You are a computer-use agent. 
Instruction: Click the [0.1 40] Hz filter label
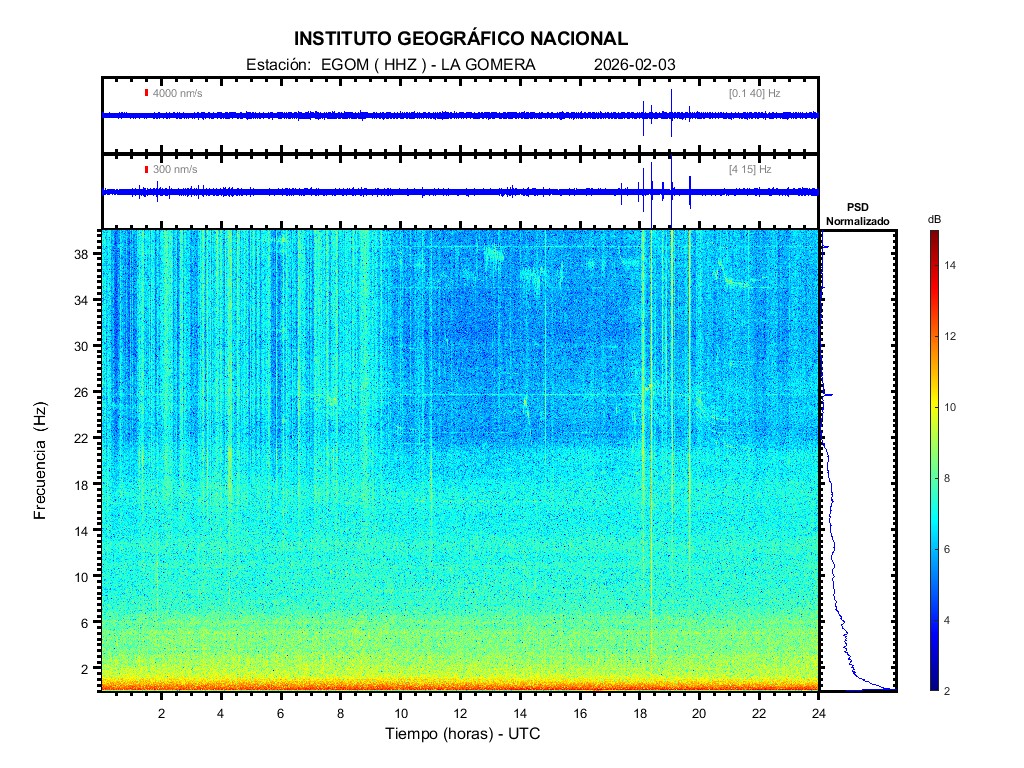point(754,93)
